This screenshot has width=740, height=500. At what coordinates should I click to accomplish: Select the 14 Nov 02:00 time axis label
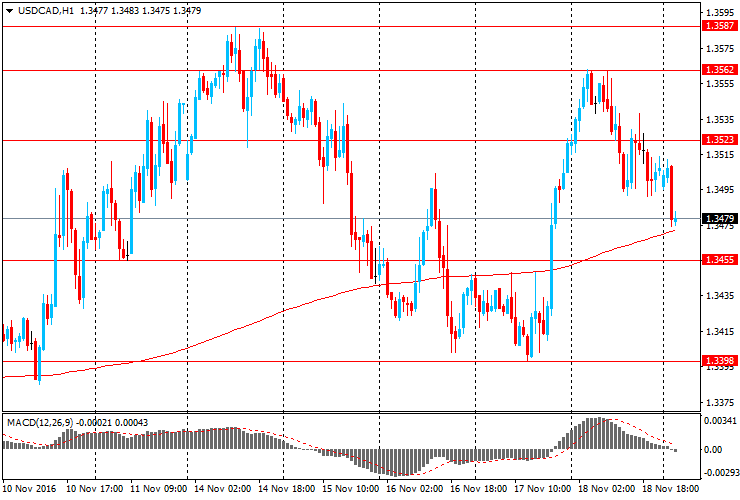click(223, 488)
